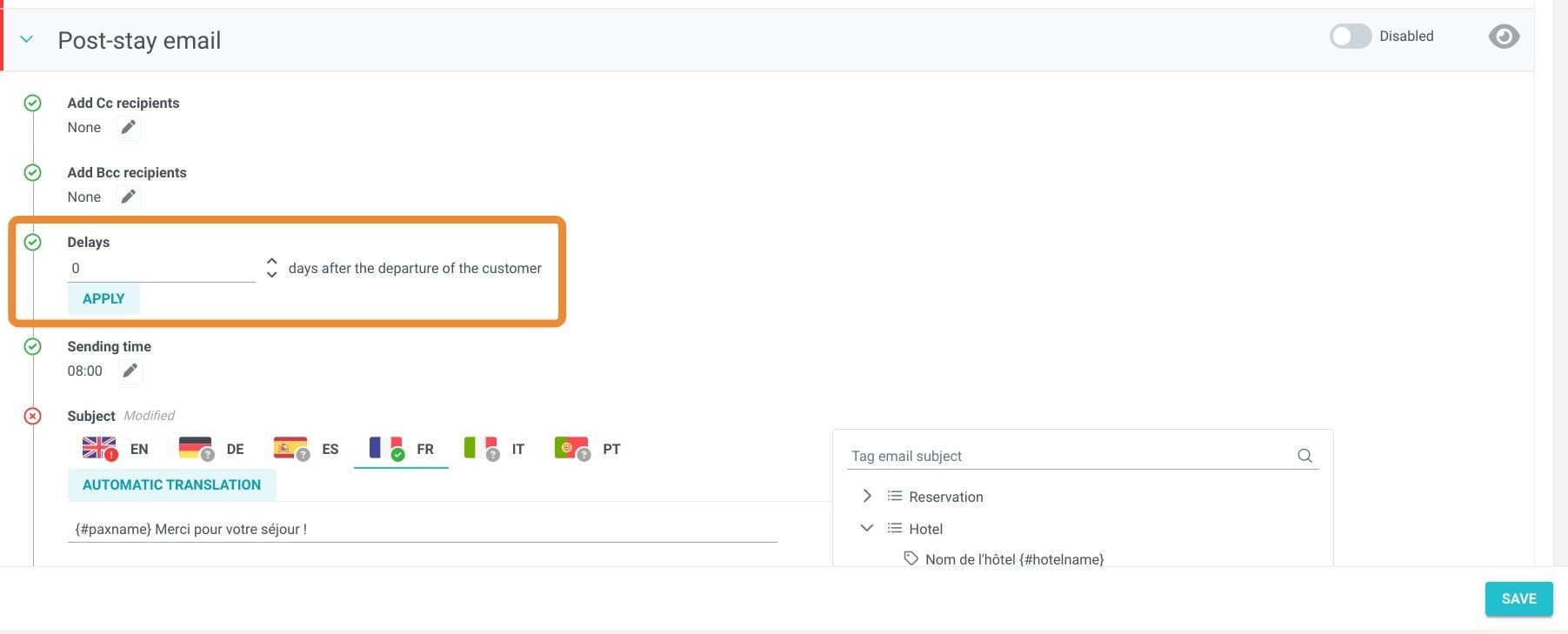Edit Cc recipients with pencil icon

129,128
